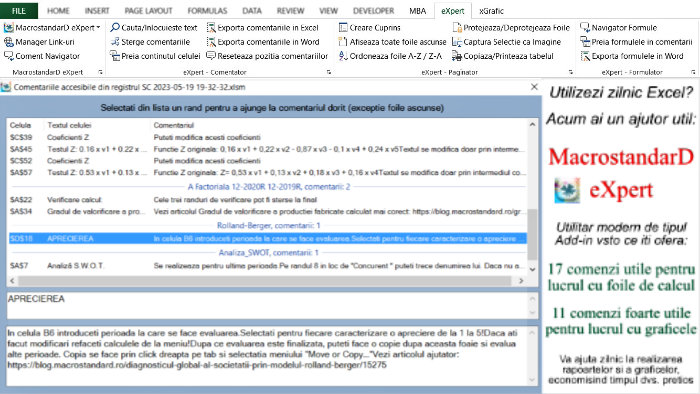Screen dimensions: 700x394
Task: Click group header Rolland-Berger, comentarii: 1
Action: pyautogui.click(x=268, y=226)
